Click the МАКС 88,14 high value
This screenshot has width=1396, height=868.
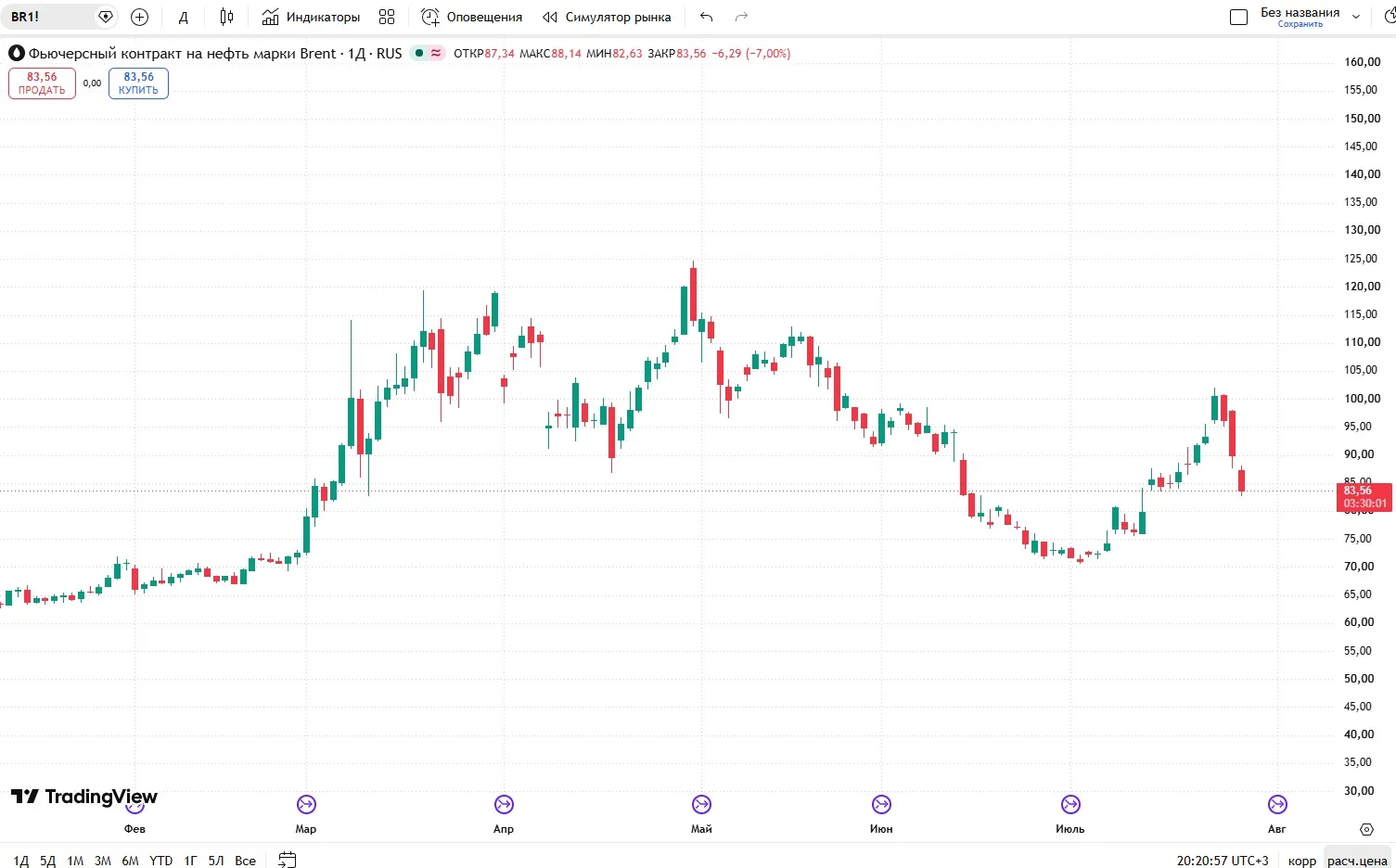(x=550, y=54)
